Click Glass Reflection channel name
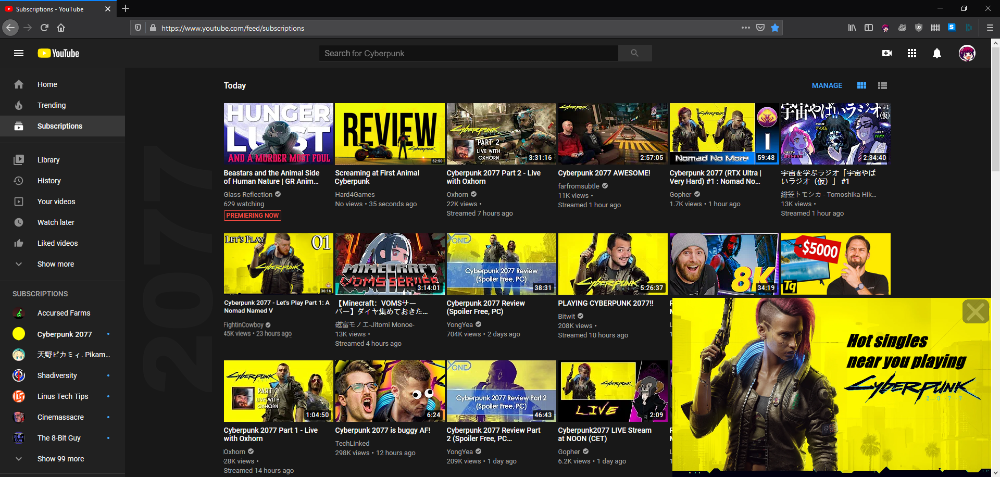 pos(248,194)
